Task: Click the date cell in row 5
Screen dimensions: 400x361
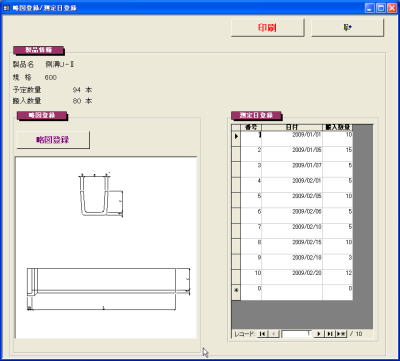Action: [x=292, y=200]
